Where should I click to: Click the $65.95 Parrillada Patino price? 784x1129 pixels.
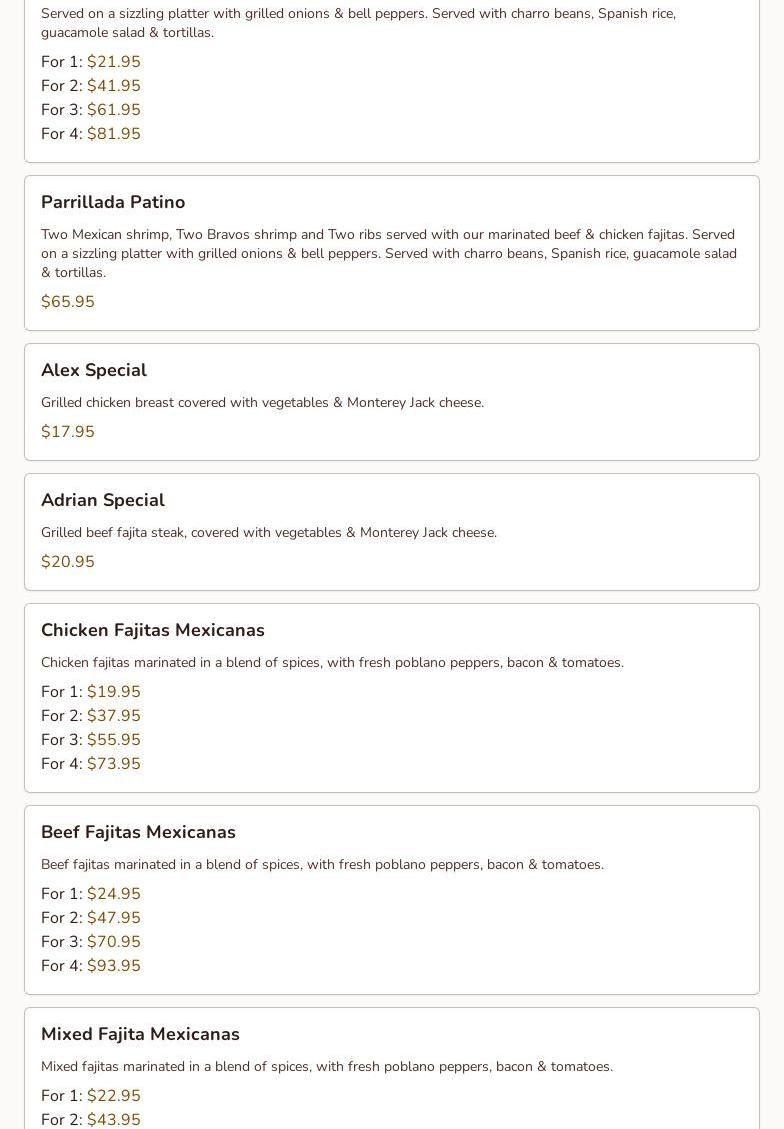point(68,302)
